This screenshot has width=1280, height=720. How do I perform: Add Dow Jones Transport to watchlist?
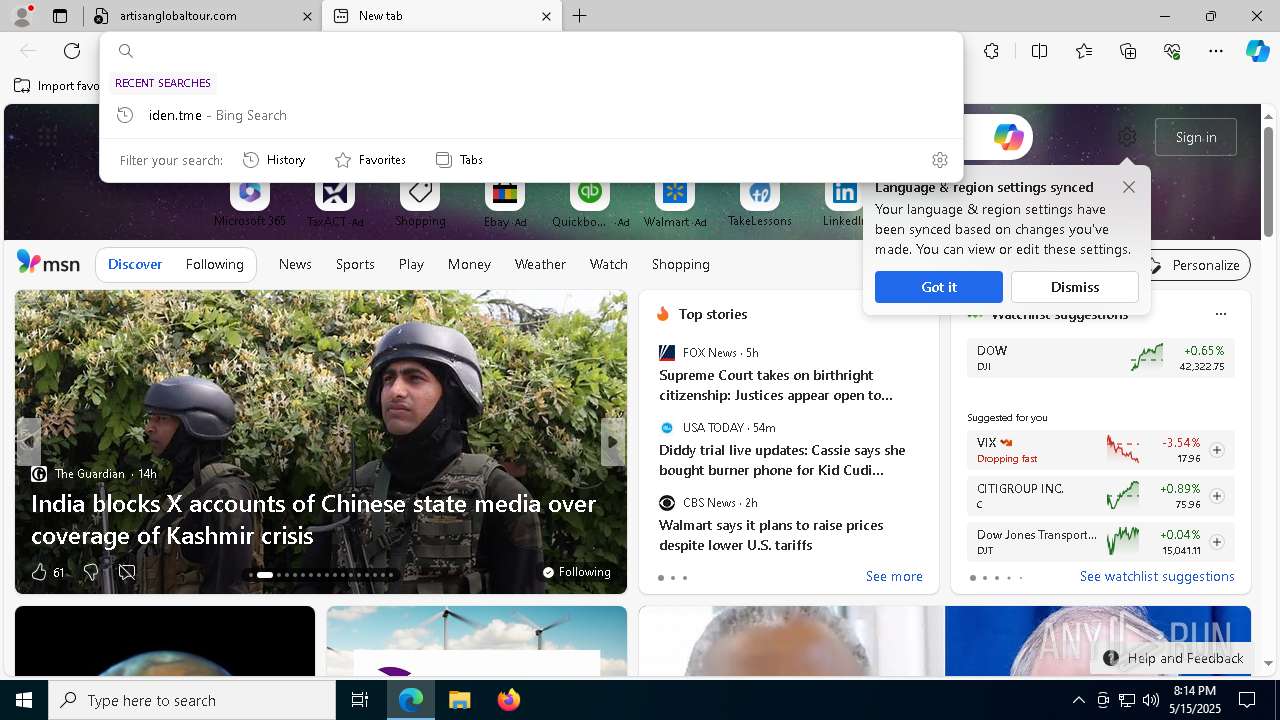point(1217,542)
